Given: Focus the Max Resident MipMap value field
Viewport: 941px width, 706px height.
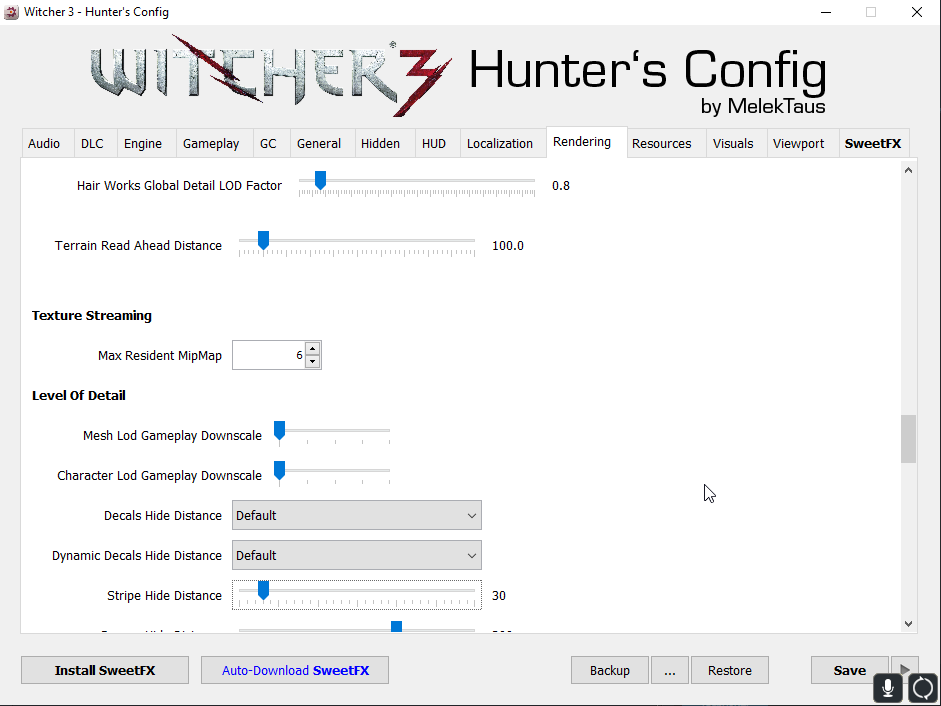Looking at the screenshot, I should coord(269,355).
